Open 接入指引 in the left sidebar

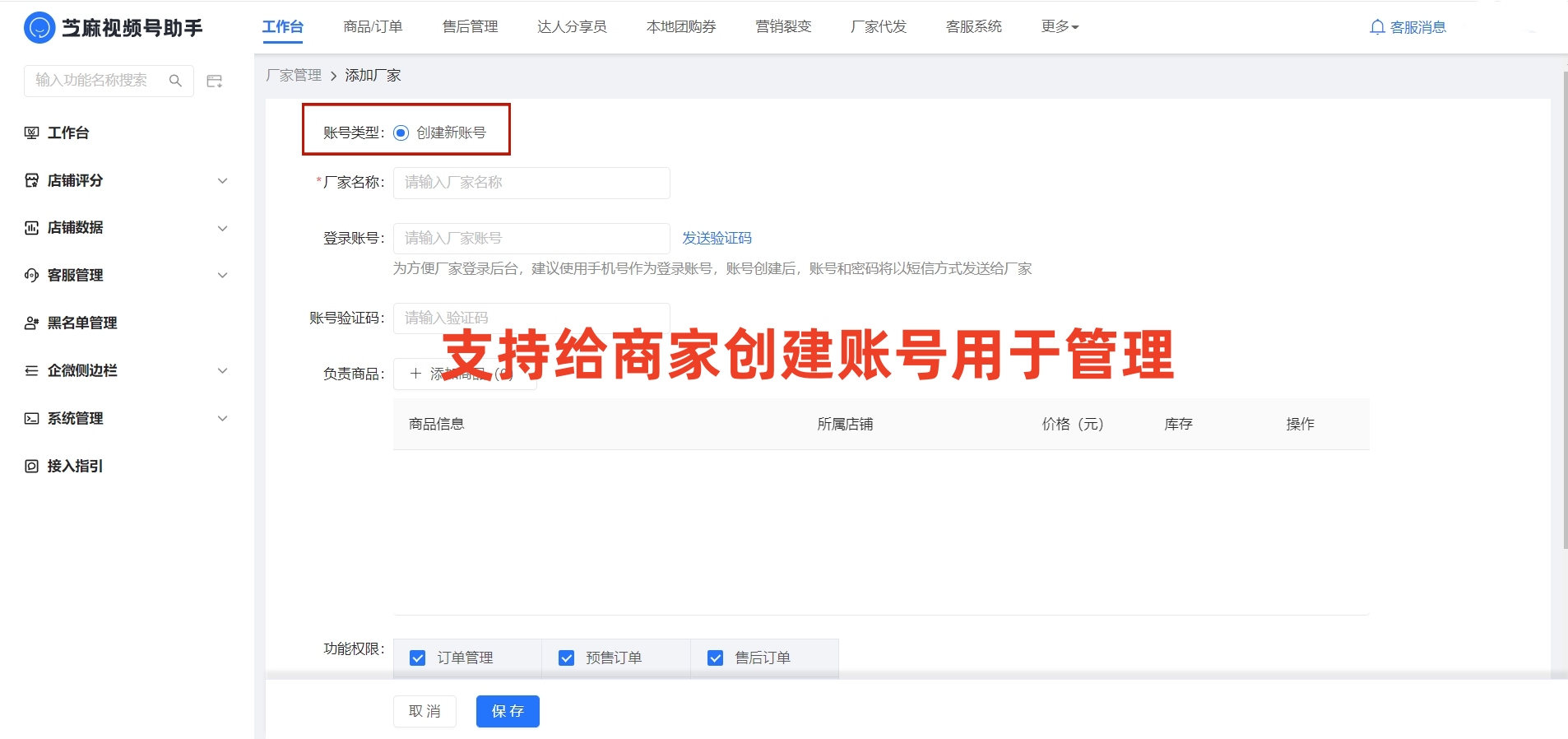tap(75, 466)
